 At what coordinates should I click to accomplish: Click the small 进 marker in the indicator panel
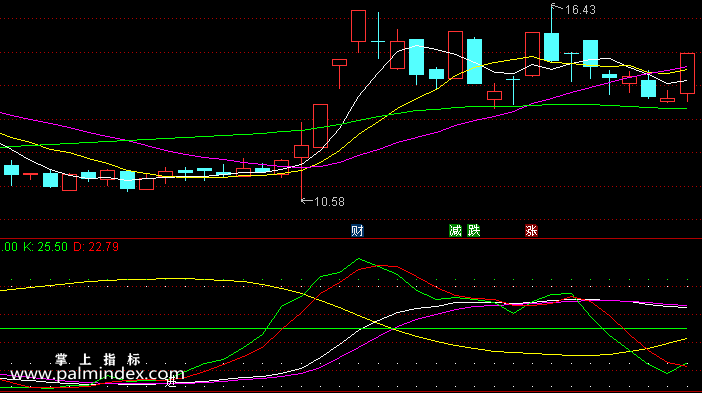[171, 381]
